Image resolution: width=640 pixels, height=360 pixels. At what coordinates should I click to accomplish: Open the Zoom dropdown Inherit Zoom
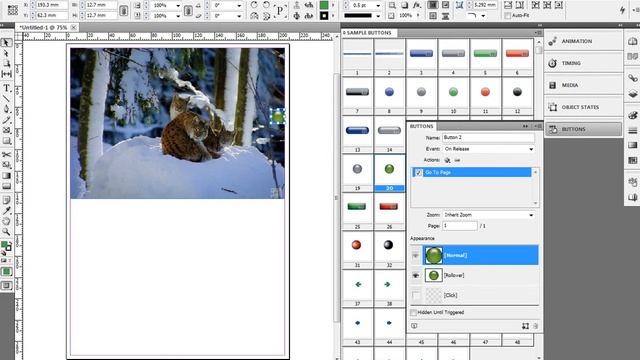tap(489, 215)
